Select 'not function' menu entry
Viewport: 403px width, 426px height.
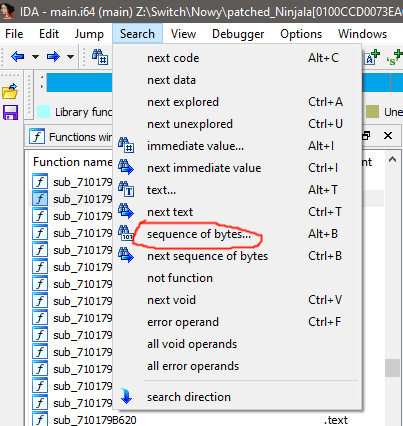[237, 278]
